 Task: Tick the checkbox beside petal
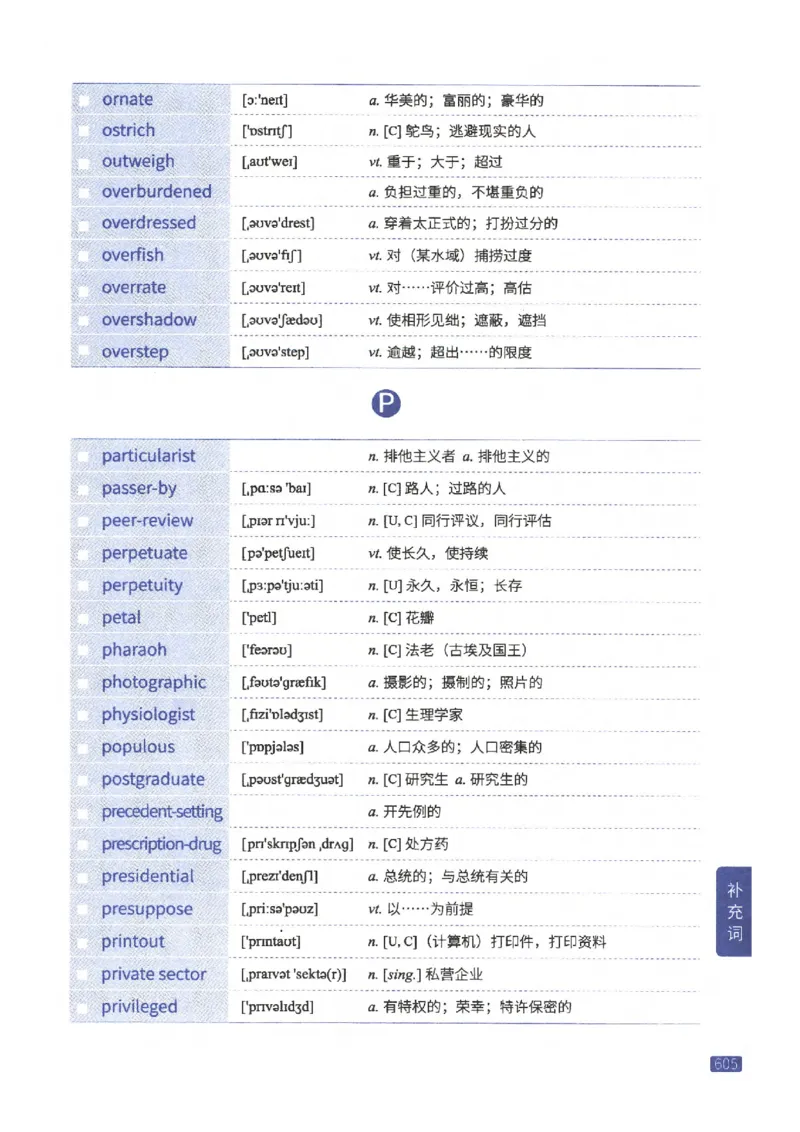click(x=84, y=617)
